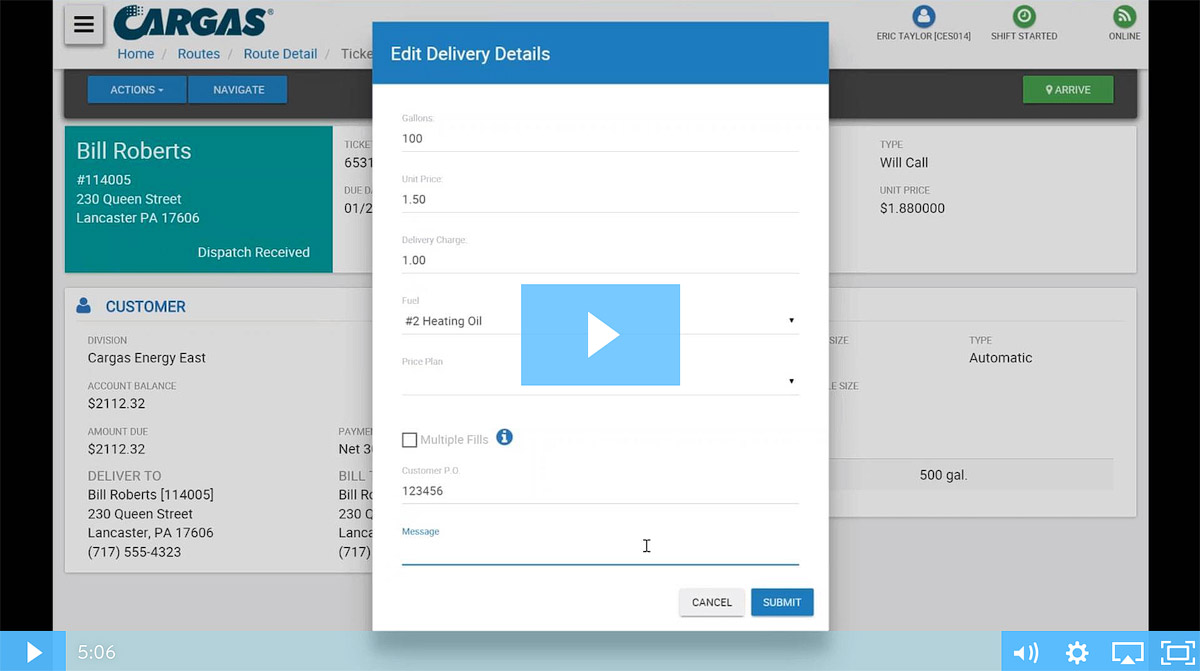Go to the Routes breadcrumb
The image size is (1200, 671).
(199, 54)
